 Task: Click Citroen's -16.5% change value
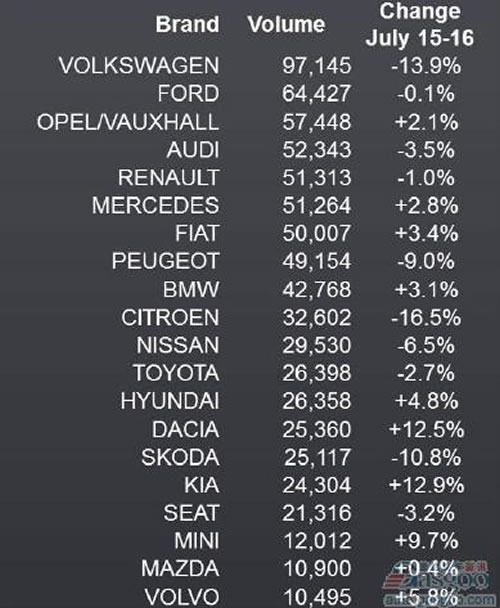point(426,318)
